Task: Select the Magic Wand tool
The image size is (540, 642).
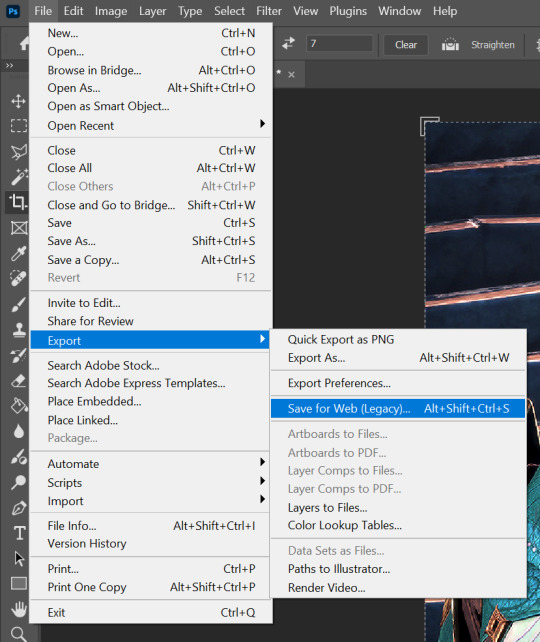Action: pyautogui.click(x=19, y=176)
